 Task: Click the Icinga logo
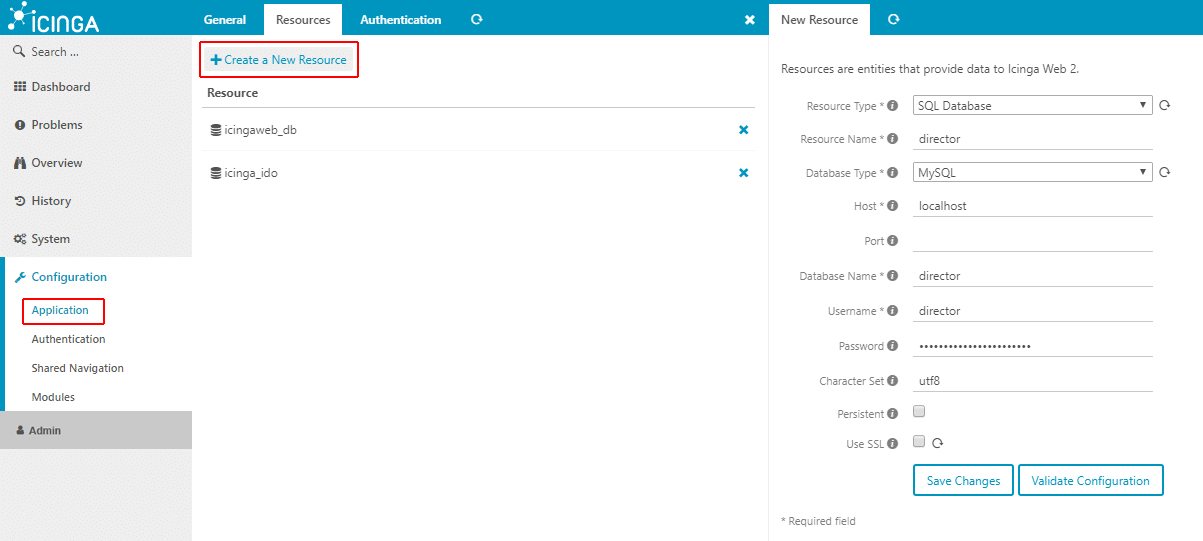[x=55, y=19]
